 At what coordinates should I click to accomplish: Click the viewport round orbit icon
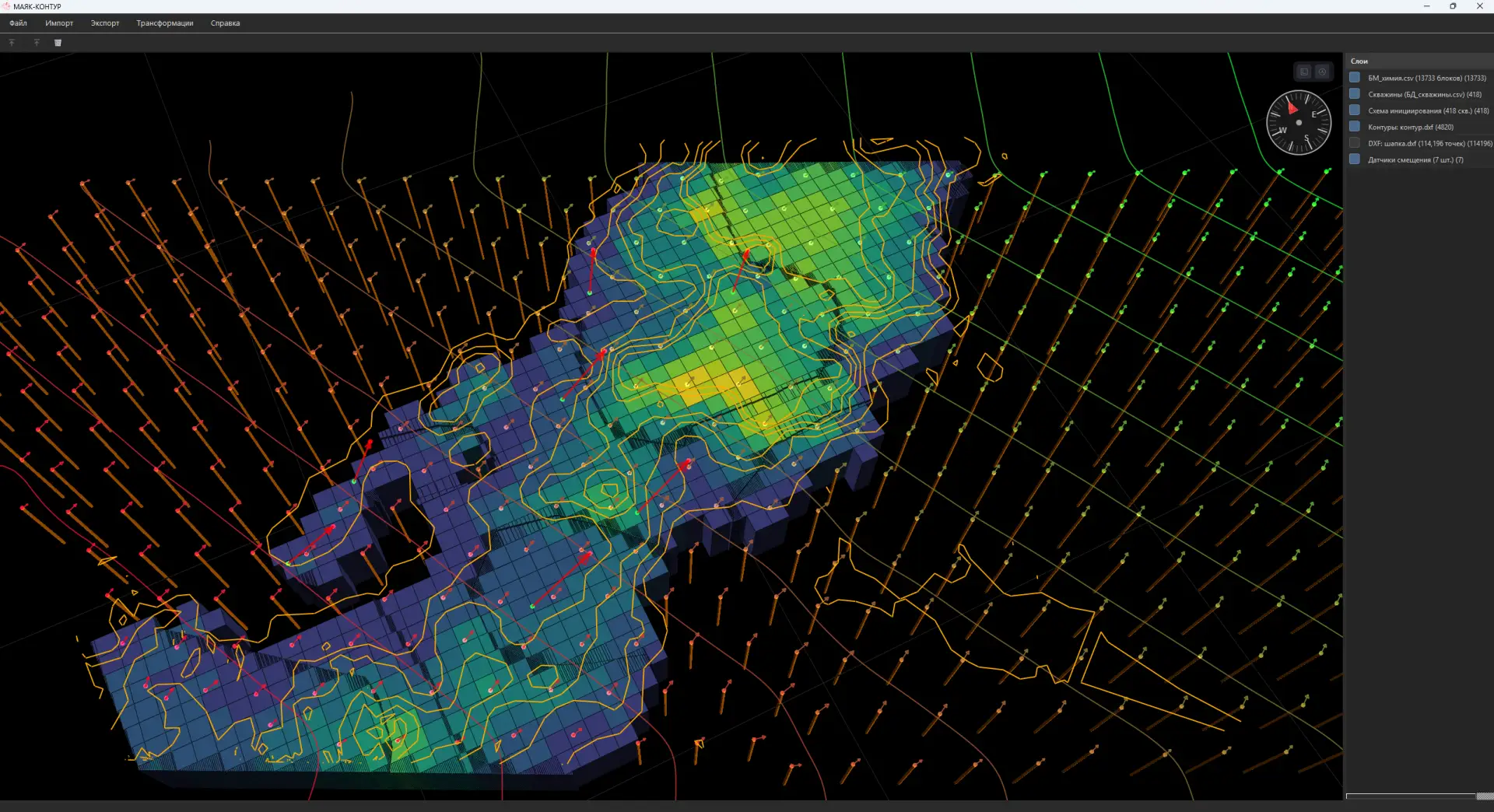point(1322,72)
